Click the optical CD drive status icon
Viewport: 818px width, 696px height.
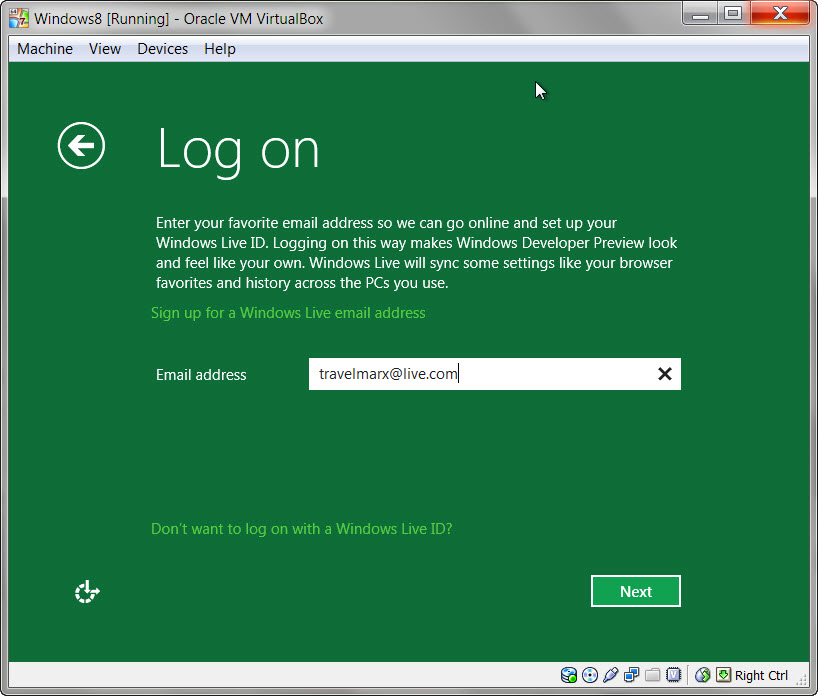coord(590,675)
